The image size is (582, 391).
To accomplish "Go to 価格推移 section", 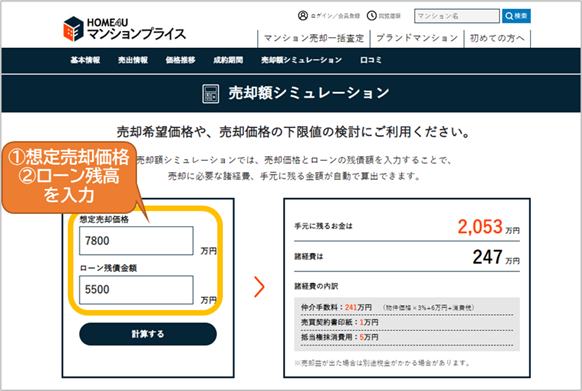I will click(180, 60).
